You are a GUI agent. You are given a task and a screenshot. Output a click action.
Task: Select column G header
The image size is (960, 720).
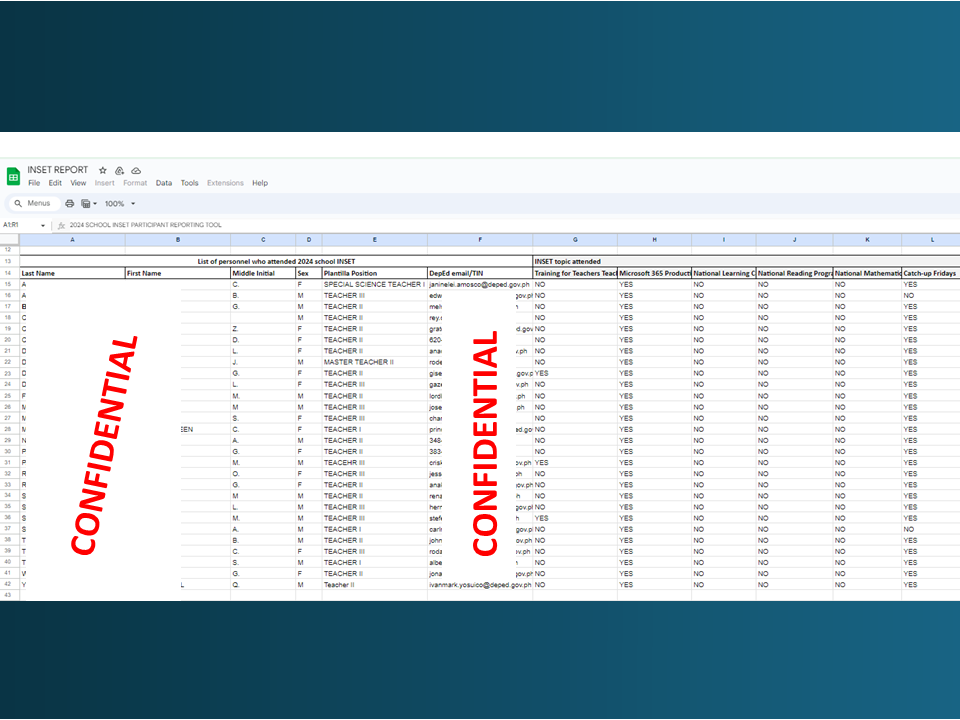click(x=575, y=240)
